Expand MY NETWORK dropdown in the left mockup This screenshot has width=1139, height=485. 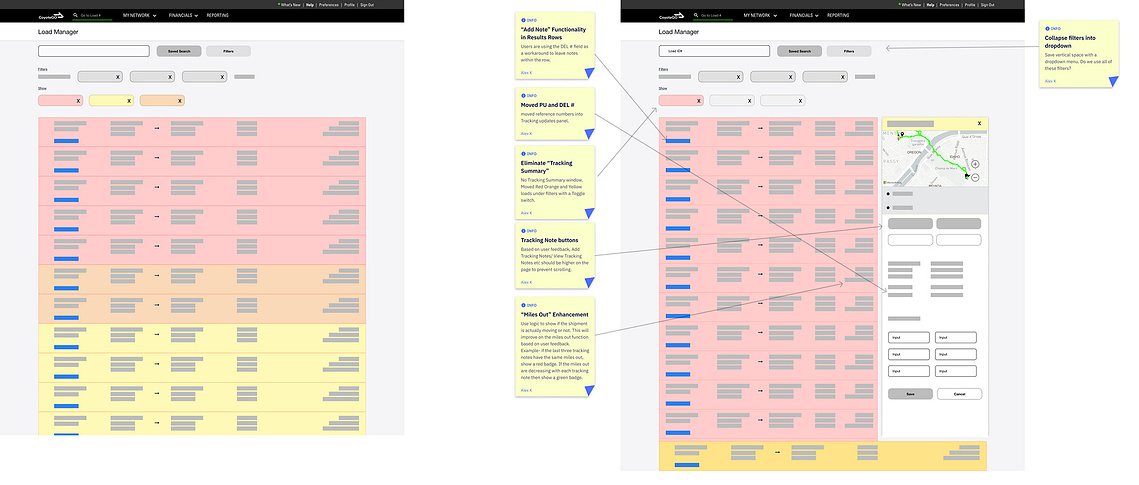(139, 15)
